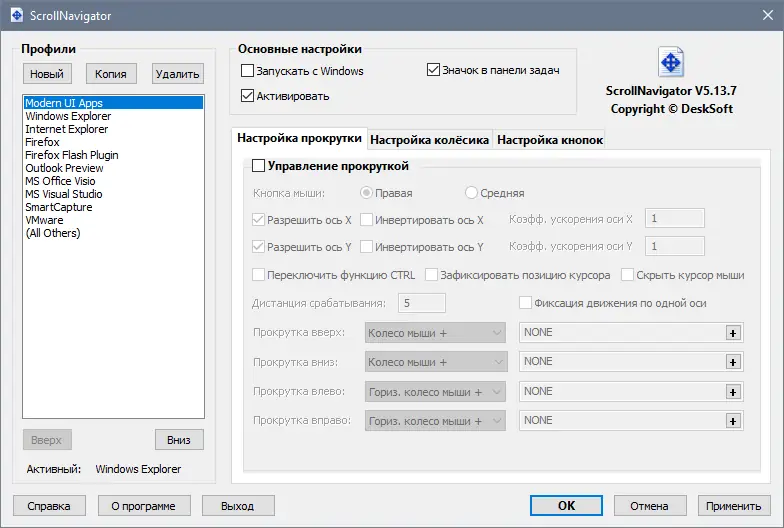Screen dimensions: 784x528
Task: Select the Firefox profile
Action: tap(114, 142)
